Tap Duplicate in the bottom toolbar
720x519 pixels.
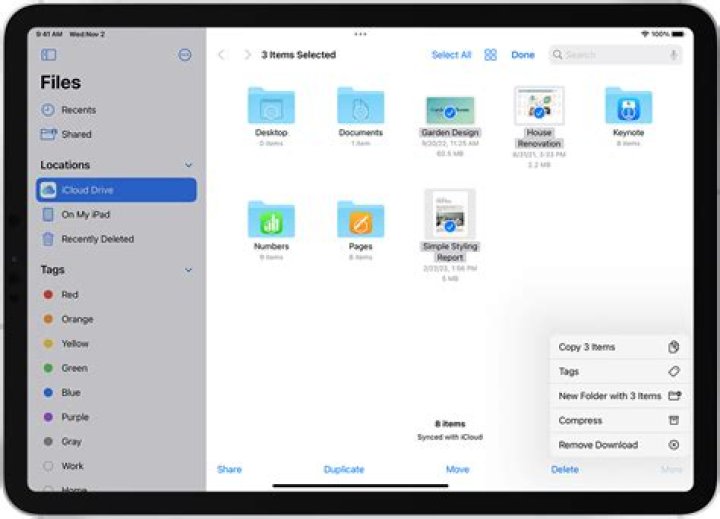coord(344,469)
